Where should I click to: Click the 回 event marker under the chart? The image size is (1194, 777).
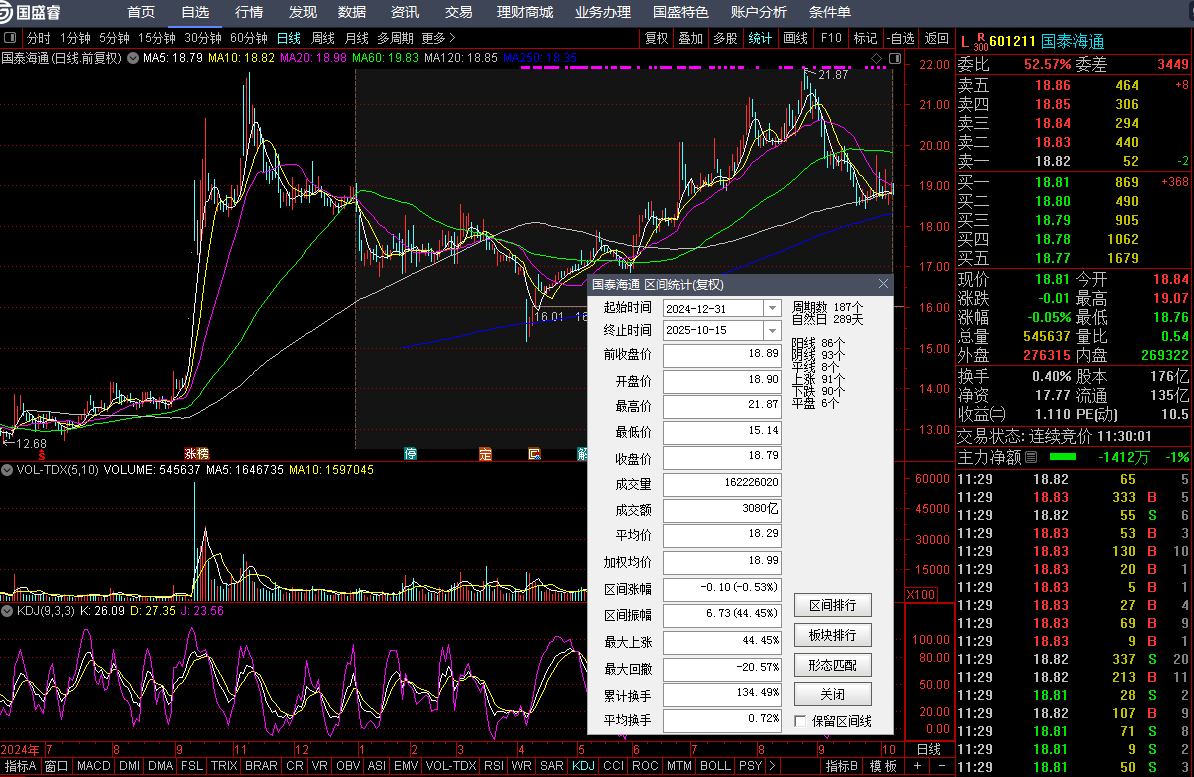point(535,454)
